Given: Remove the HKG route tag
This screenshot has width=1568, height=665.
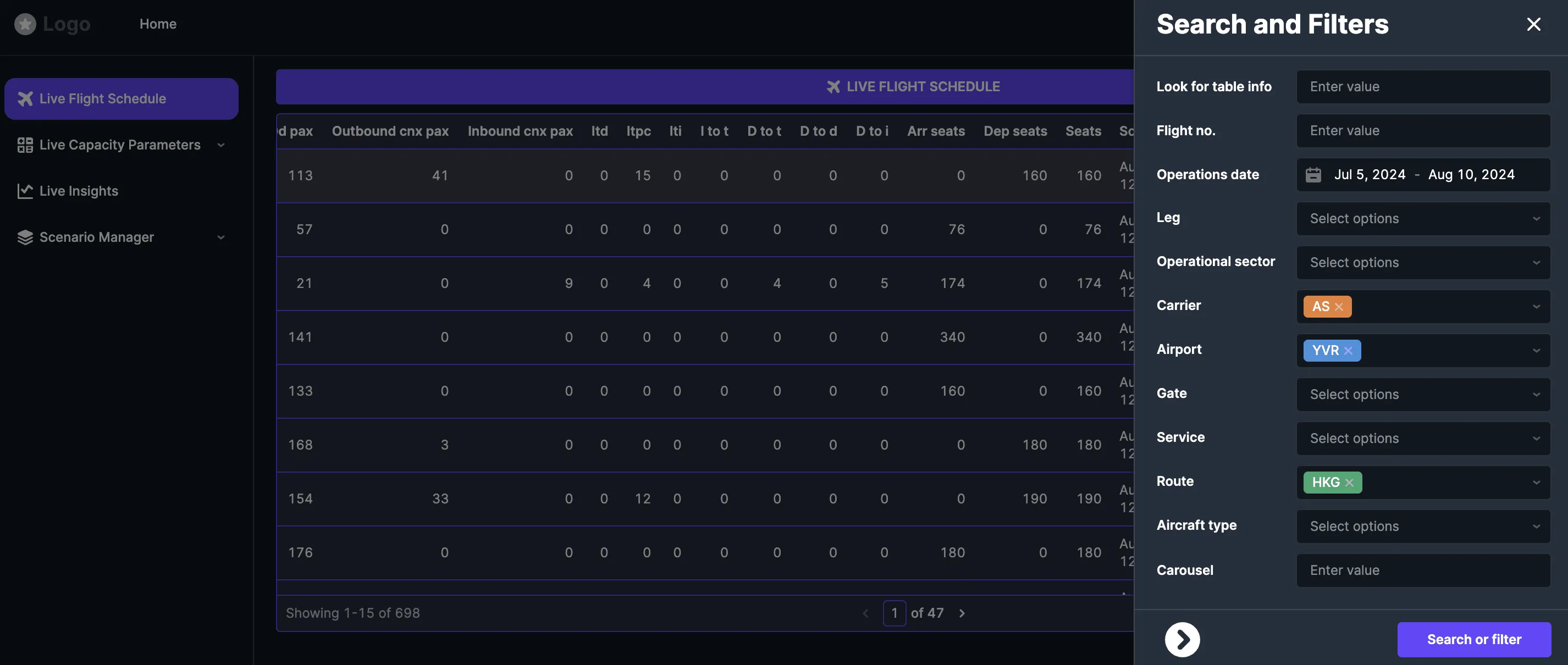Looking at the screenshot, I should click(x=1349, y=483).
